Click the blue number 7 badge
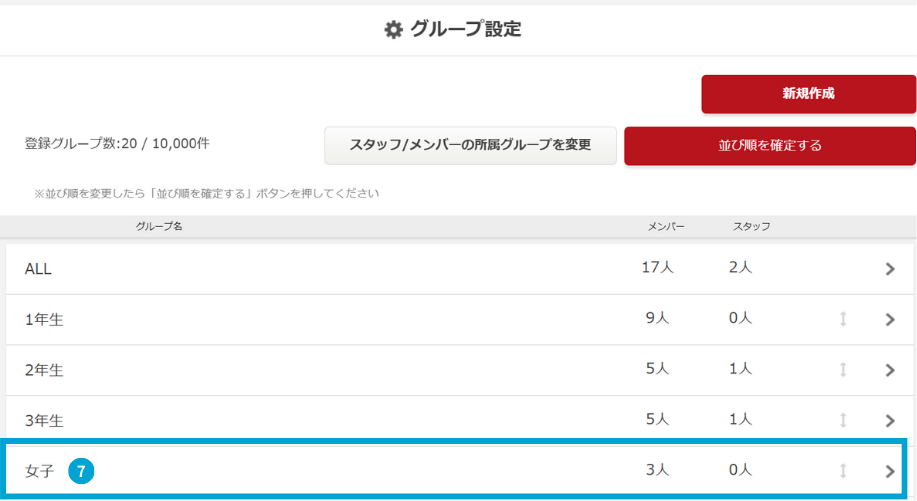917x501 pixels. coord(81,471)
